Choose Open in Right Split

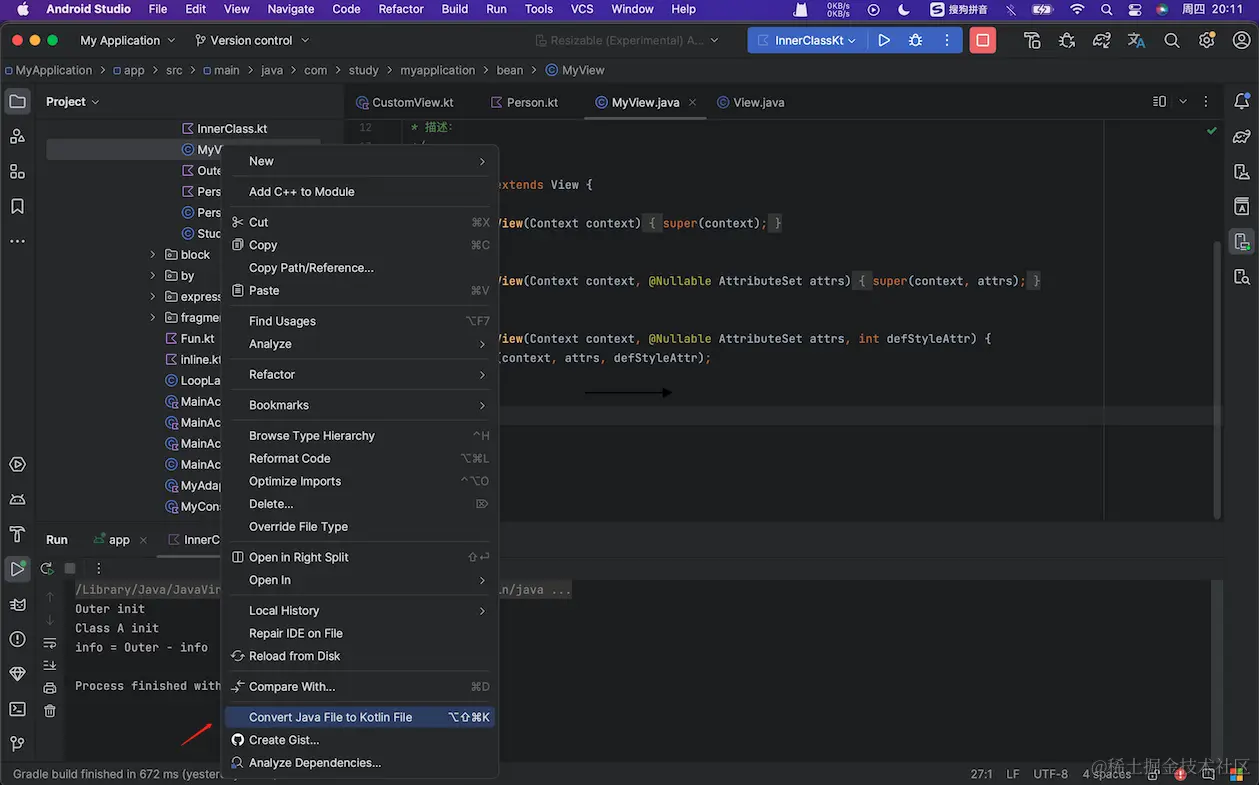click(x=360, y=557)
